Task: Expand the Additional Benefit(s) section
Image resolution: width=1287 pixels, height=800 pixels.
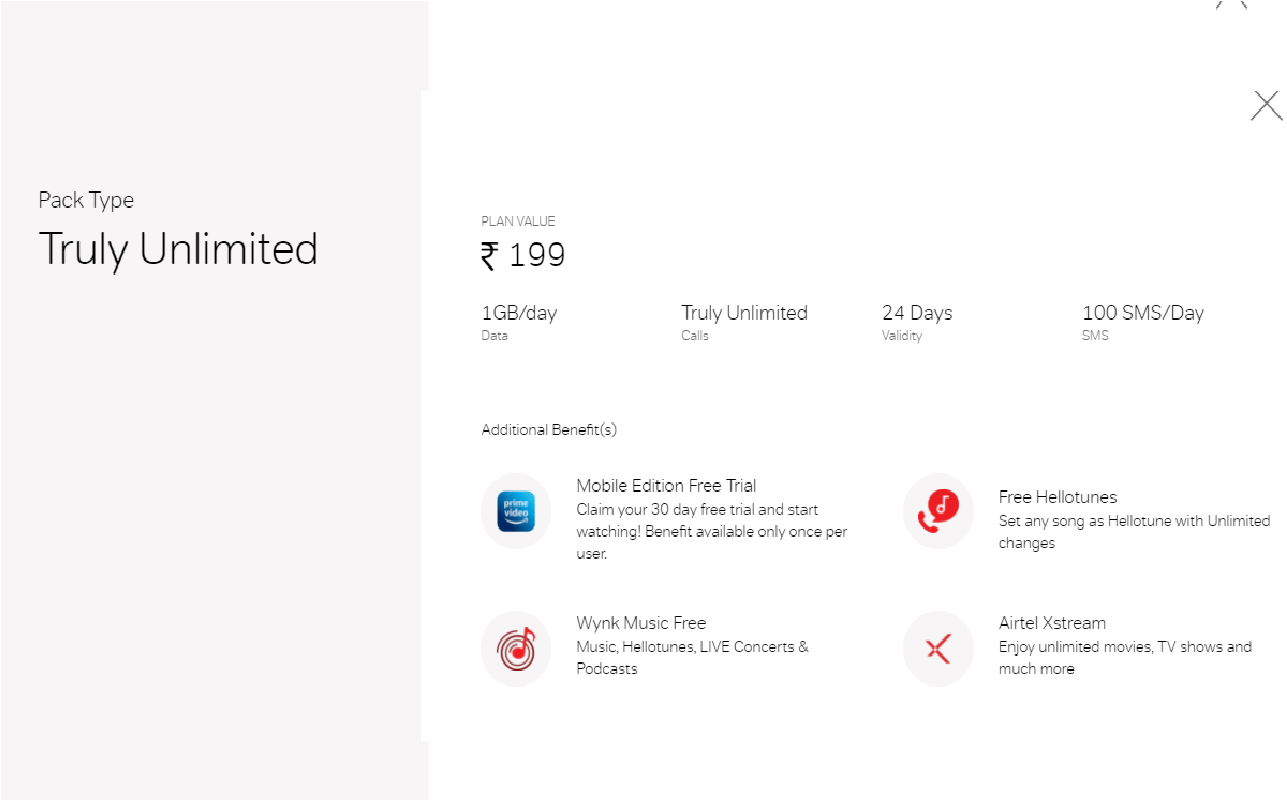Action: click(549, 429)
